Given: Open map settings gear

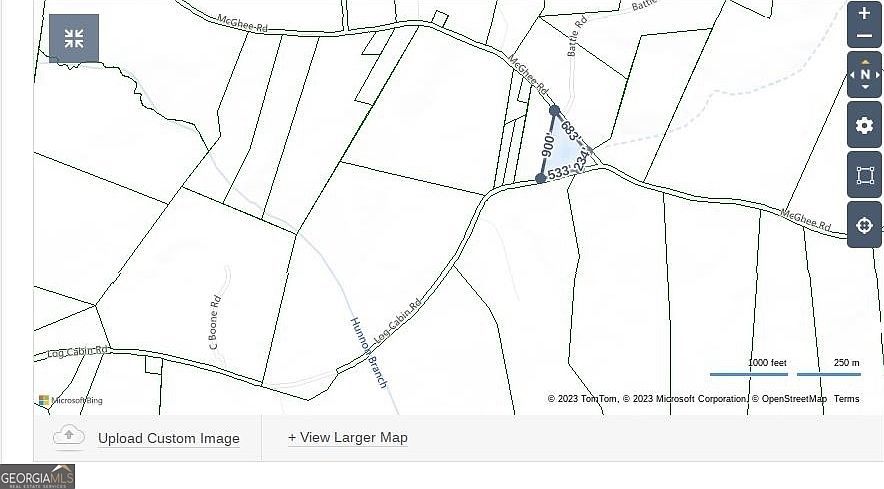Looking at the screenshot, I should (864, 125).
